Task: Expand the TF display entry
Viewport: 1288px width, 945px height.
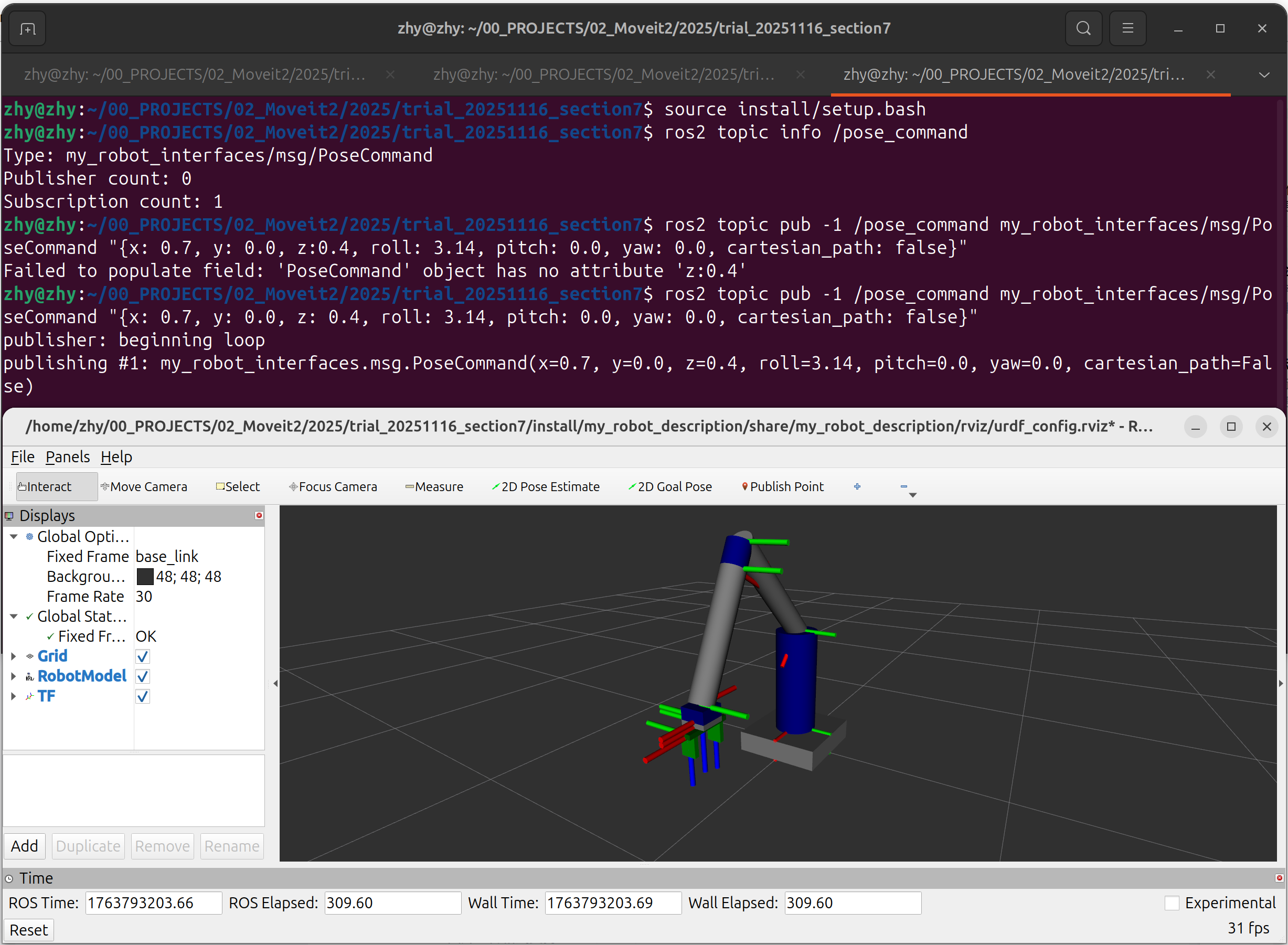Action: point(13,697)
